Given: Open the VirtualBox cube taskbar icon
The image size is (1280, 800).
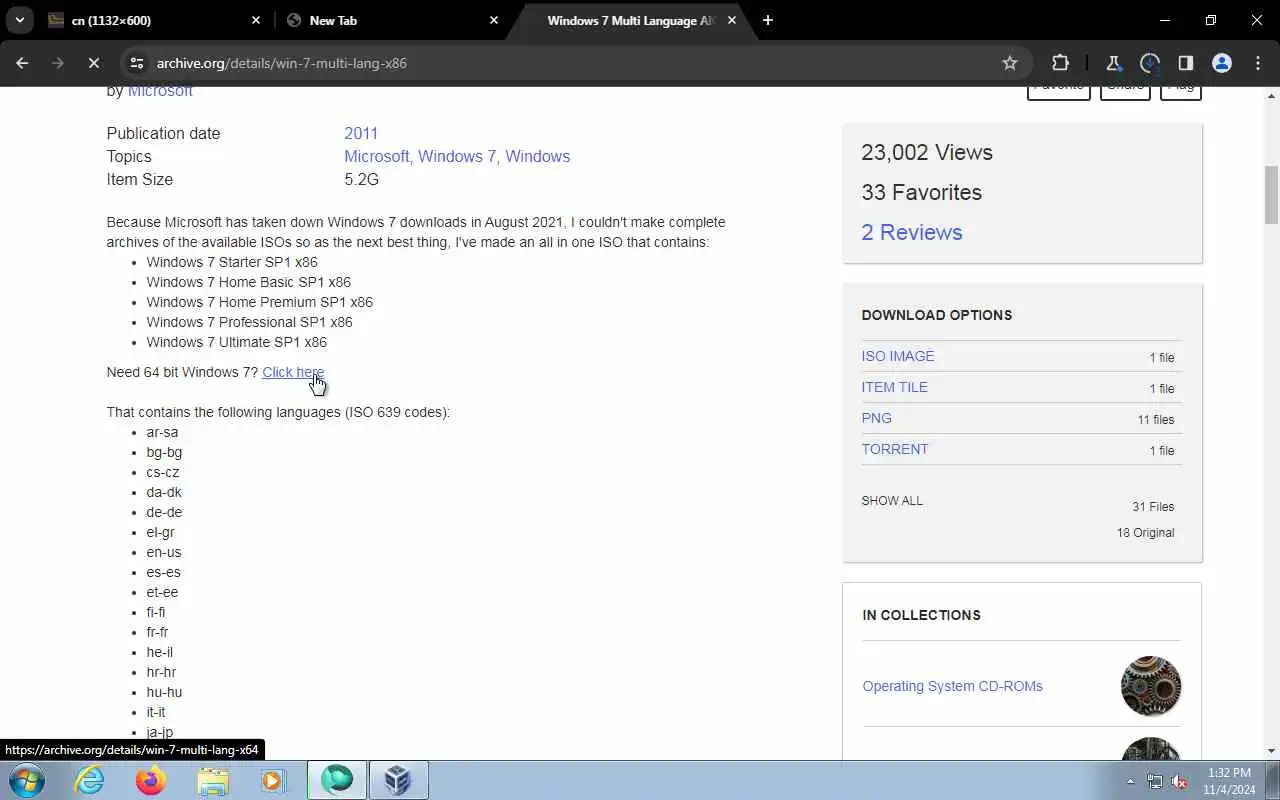Looking at the screenshot, I should (x=399, y=780).
